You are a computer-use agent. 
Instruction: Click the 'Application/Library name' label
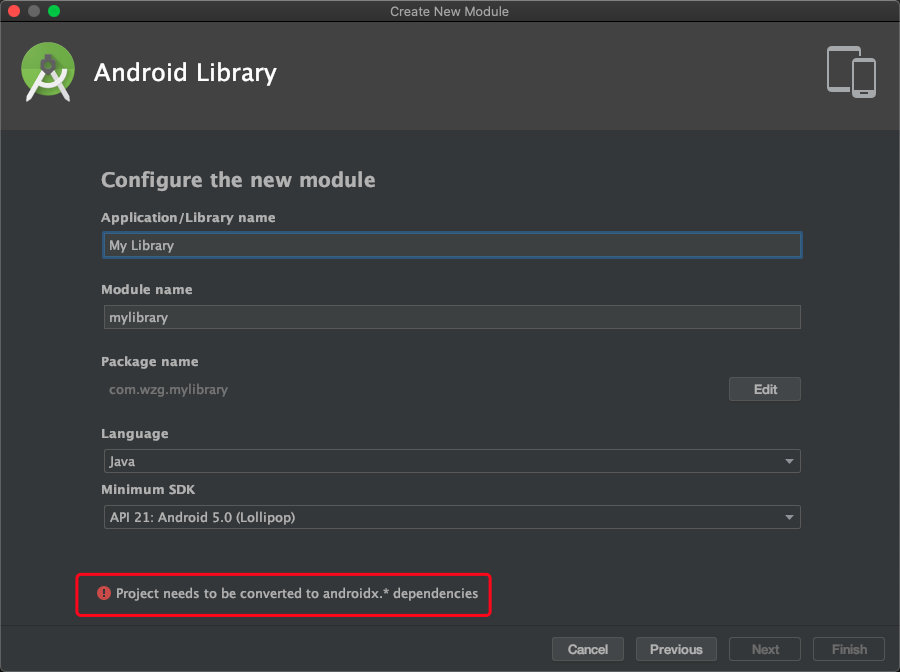tap(188, 217)
